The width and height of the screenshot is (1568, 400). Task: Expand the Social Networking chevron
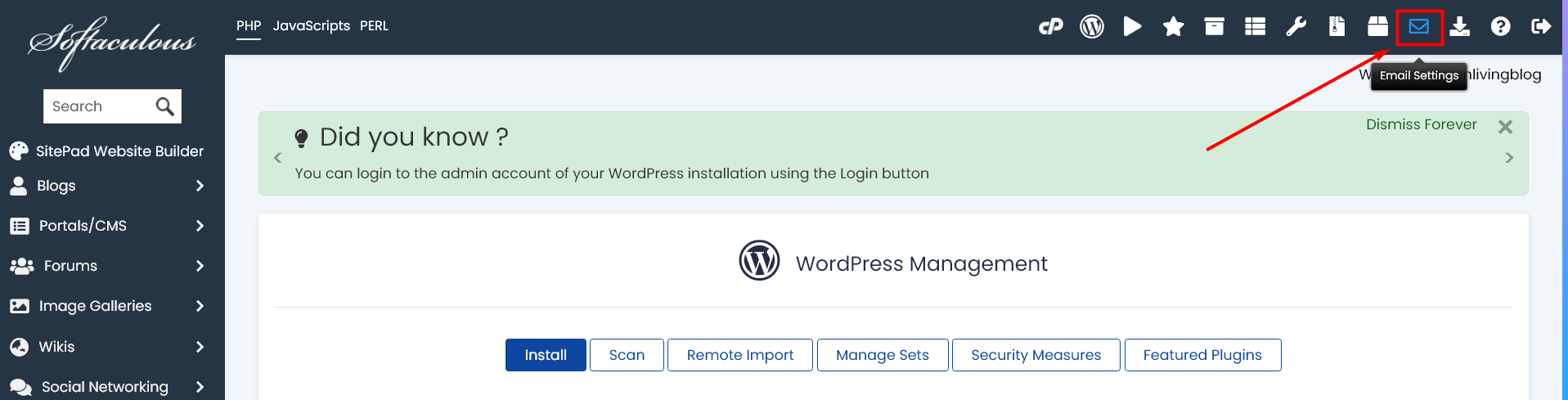[200, 388]
